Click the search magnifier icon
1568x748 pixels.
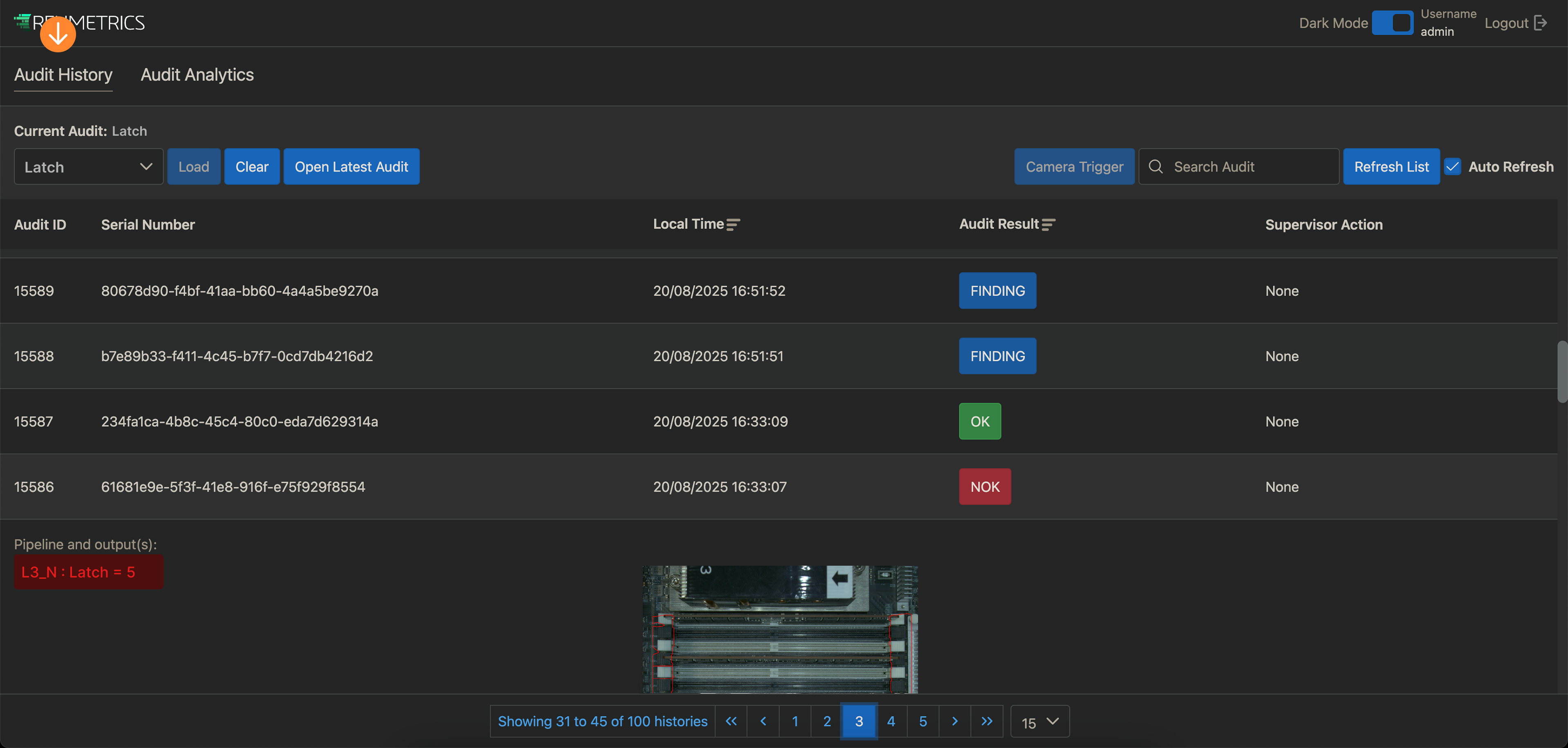[1155, 167]
